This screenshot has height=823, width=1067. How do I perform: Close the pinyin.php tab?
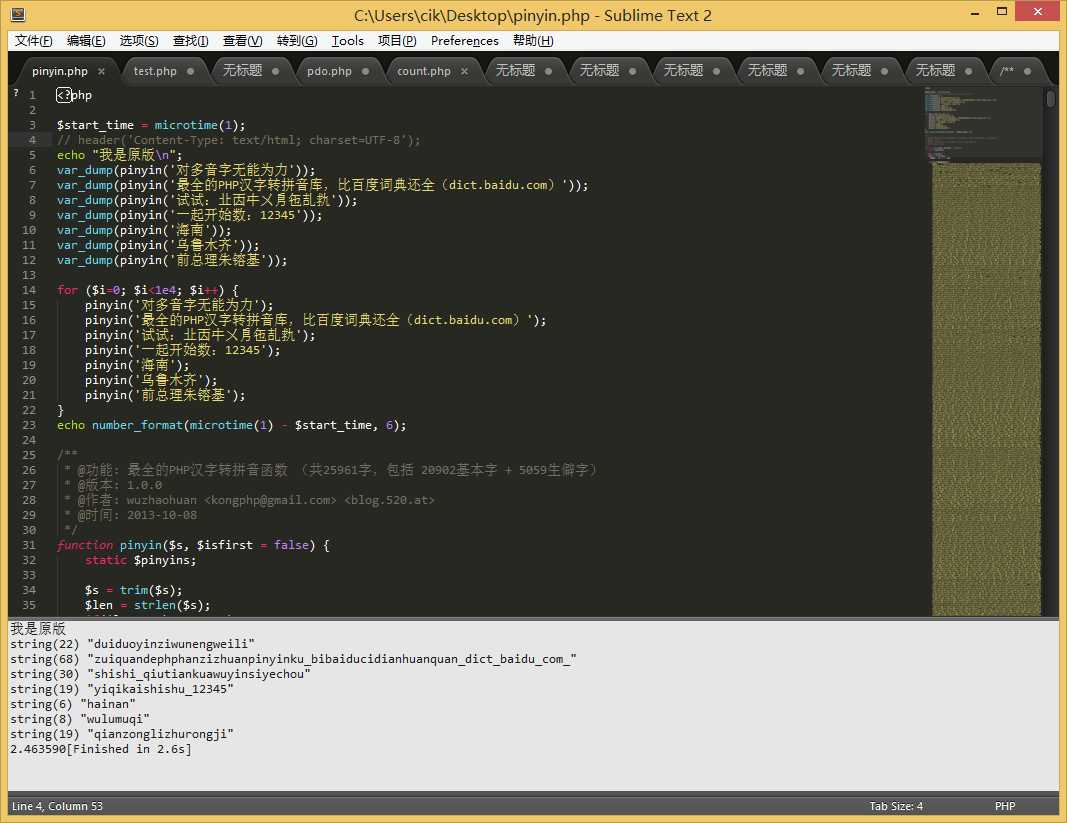pyautogui.click(x=101, y=72)
